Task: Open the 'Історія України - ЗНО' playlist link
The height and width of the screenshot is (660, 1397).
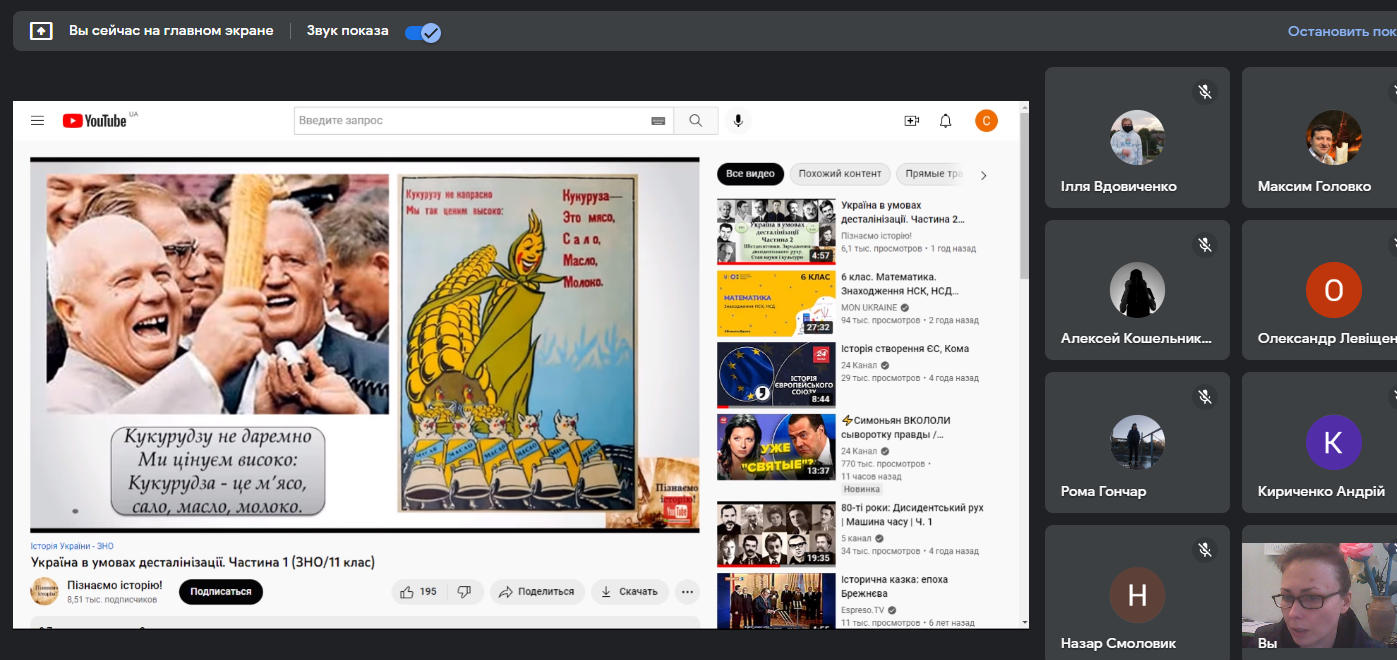Action: (x=72, y=546)
